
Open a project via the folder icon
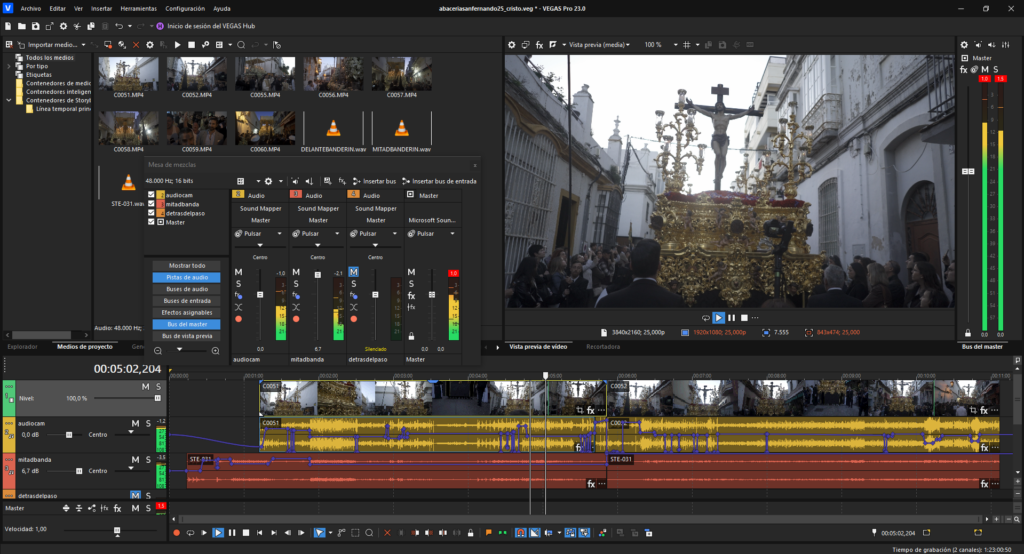tap(22, 26)
